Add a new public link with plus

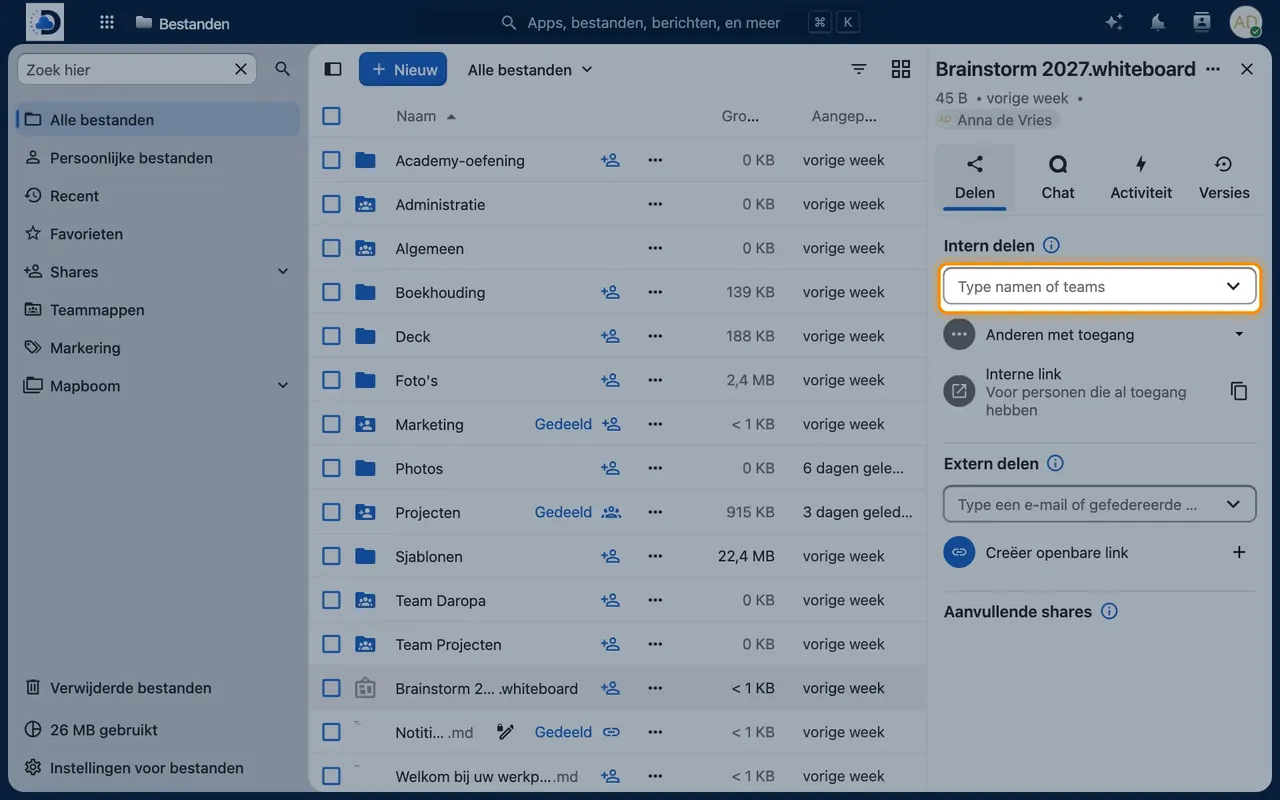1239,552
